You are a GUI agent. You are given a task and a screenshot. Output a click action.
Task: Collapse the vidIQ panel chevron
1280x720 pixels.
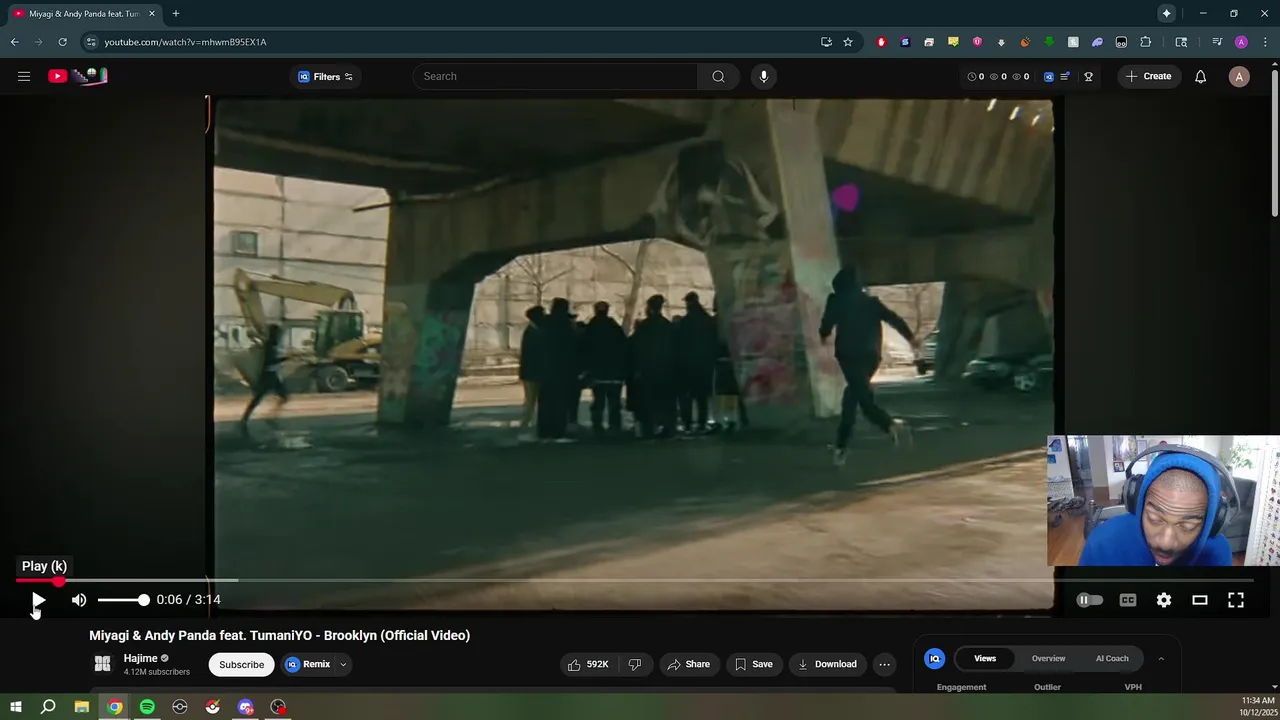pos(1161,659)
